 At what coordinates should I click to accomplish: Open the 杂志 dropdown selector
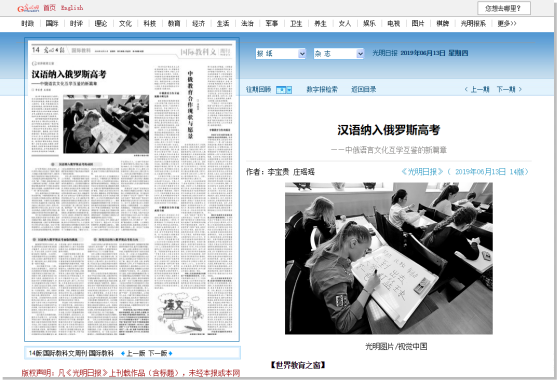(x=339, y=54)
